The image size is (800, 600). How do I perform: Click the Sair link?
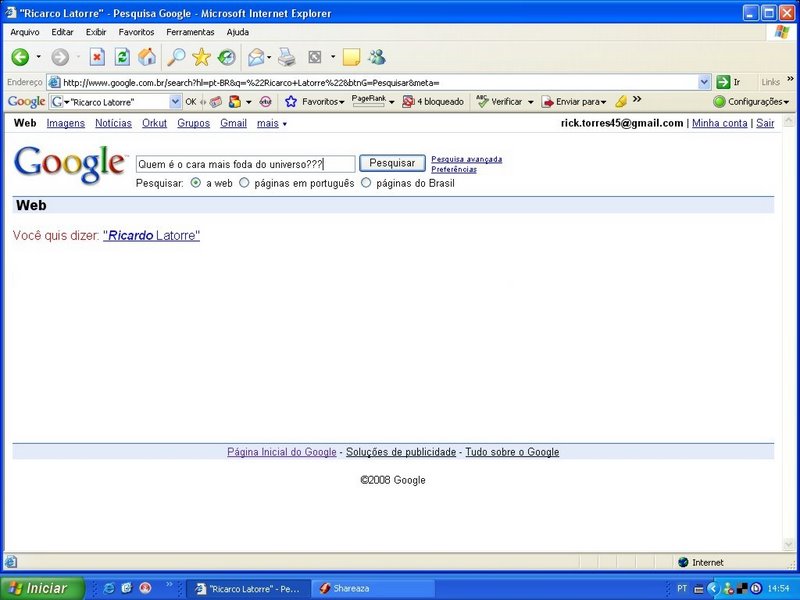tap(765, 123)
